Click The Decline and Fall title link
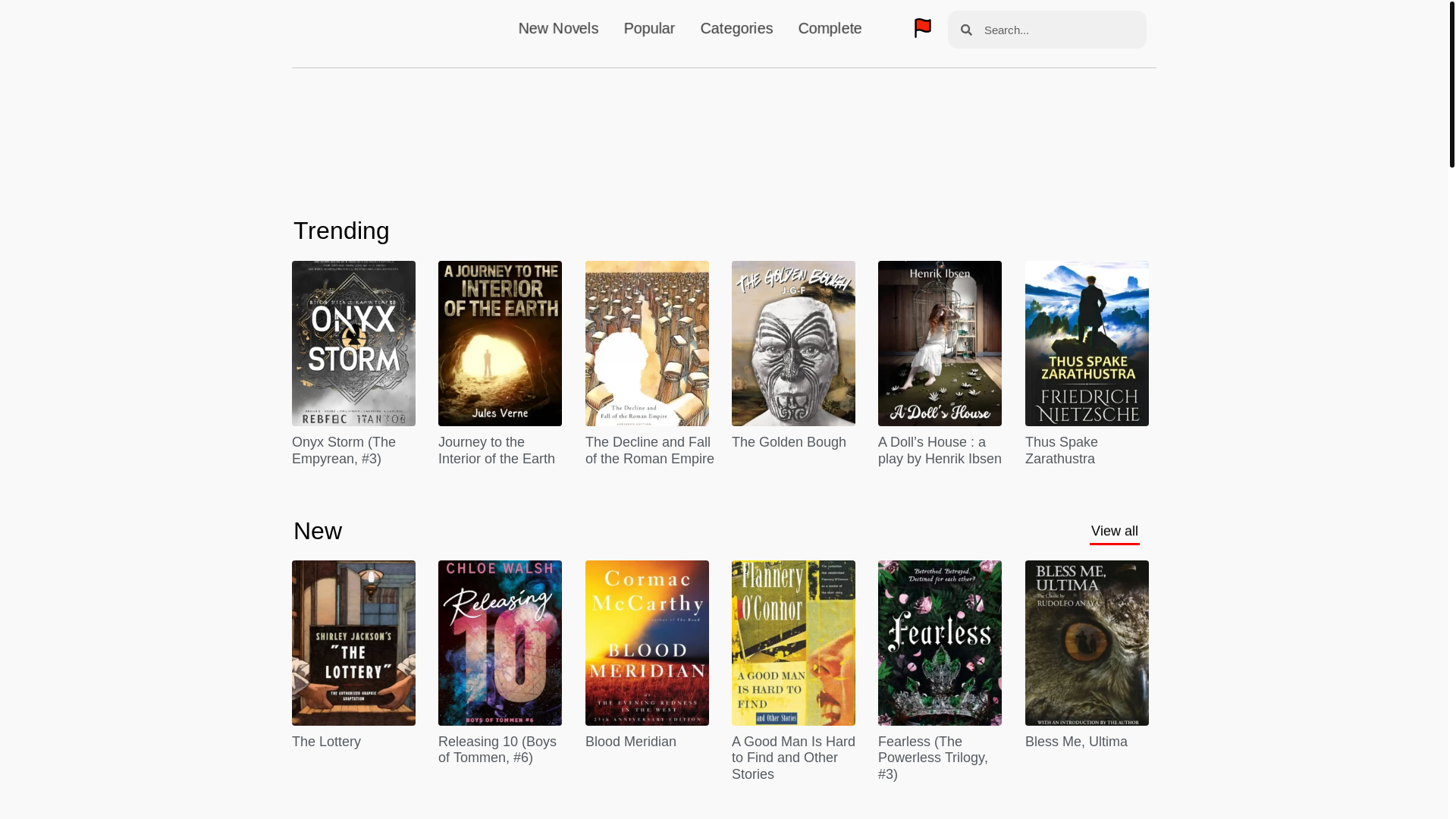 point(650,450)
